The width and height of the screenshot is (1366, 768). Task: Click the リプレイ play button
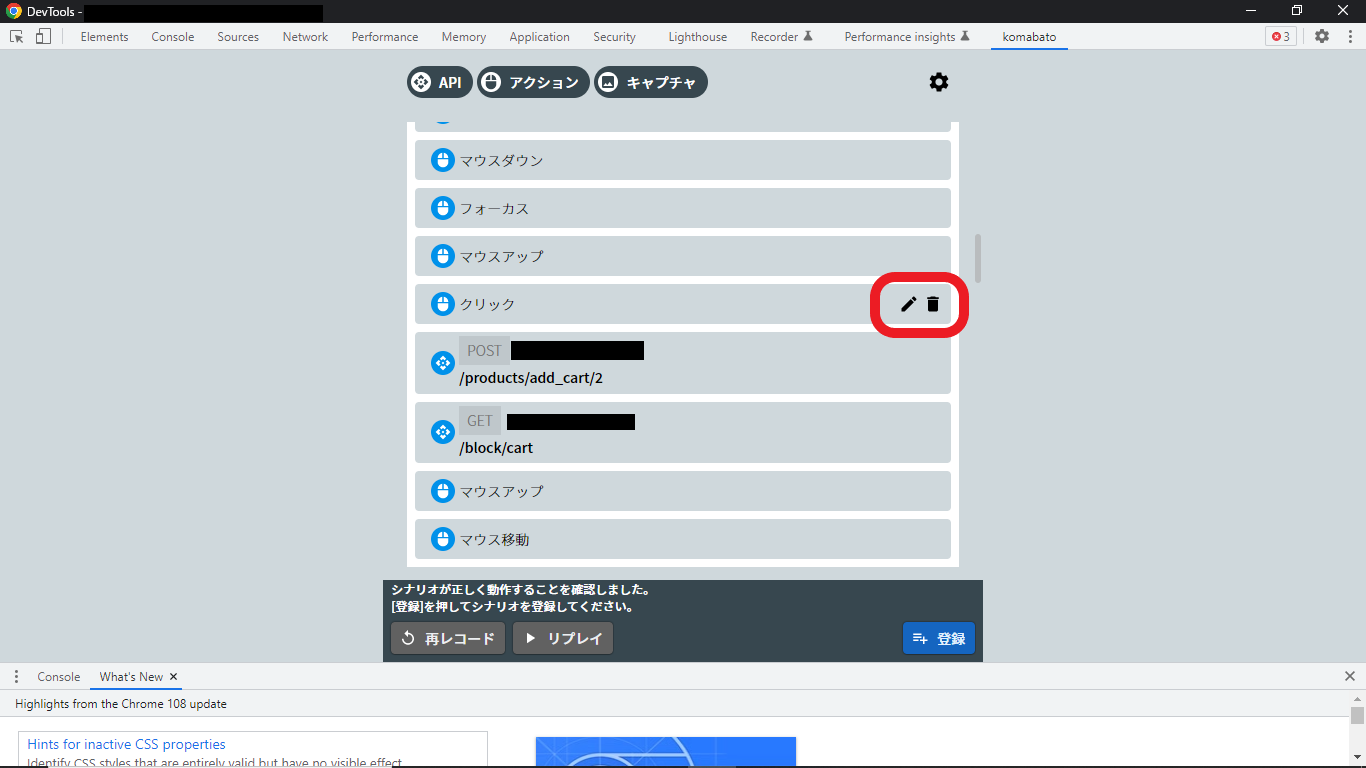click(563, 638)
